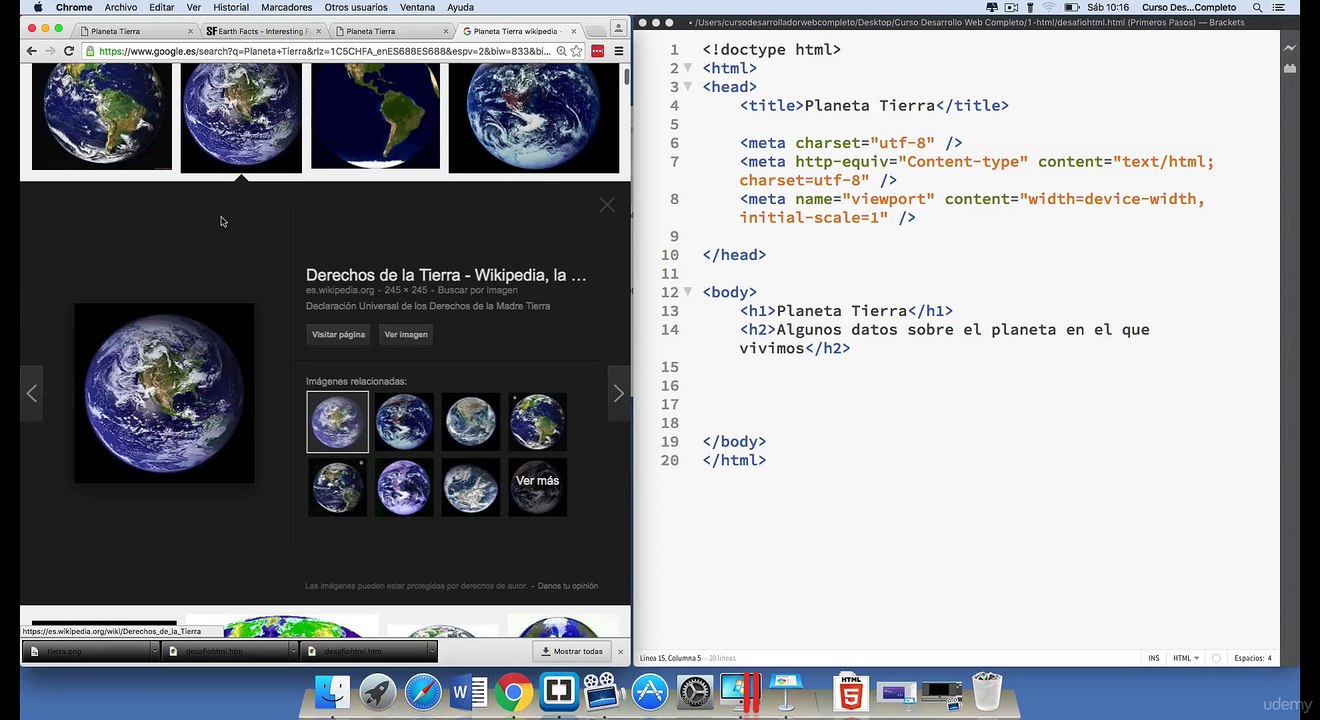Open Brackets Extension Manager icon
This screenshot has width=1320, height=720.
1290,68
